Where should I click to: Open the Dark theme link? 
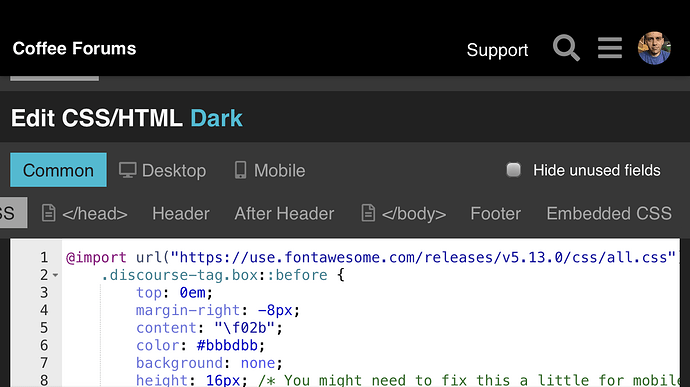pos(217,118)
